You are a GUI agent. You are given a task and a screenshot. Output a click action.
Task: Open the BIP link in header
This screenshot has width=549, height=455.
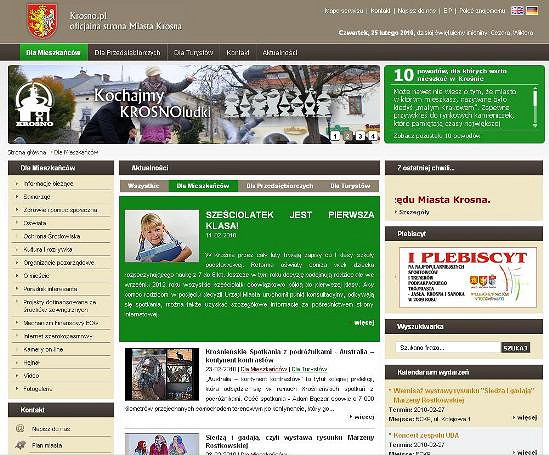coord(448,11)
